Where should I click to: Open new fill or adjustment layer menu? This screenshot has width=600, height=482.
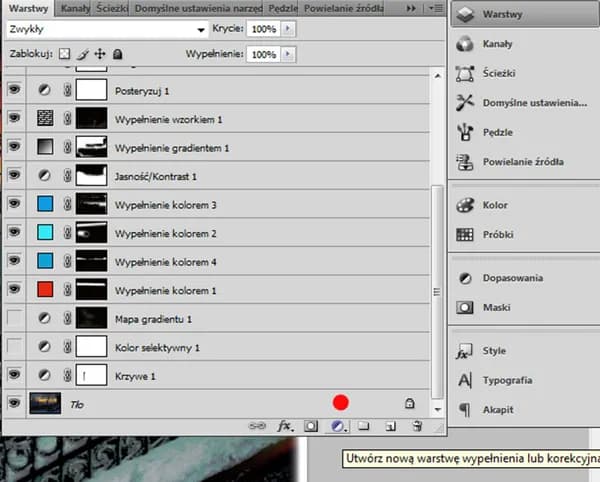coord(339,426)
